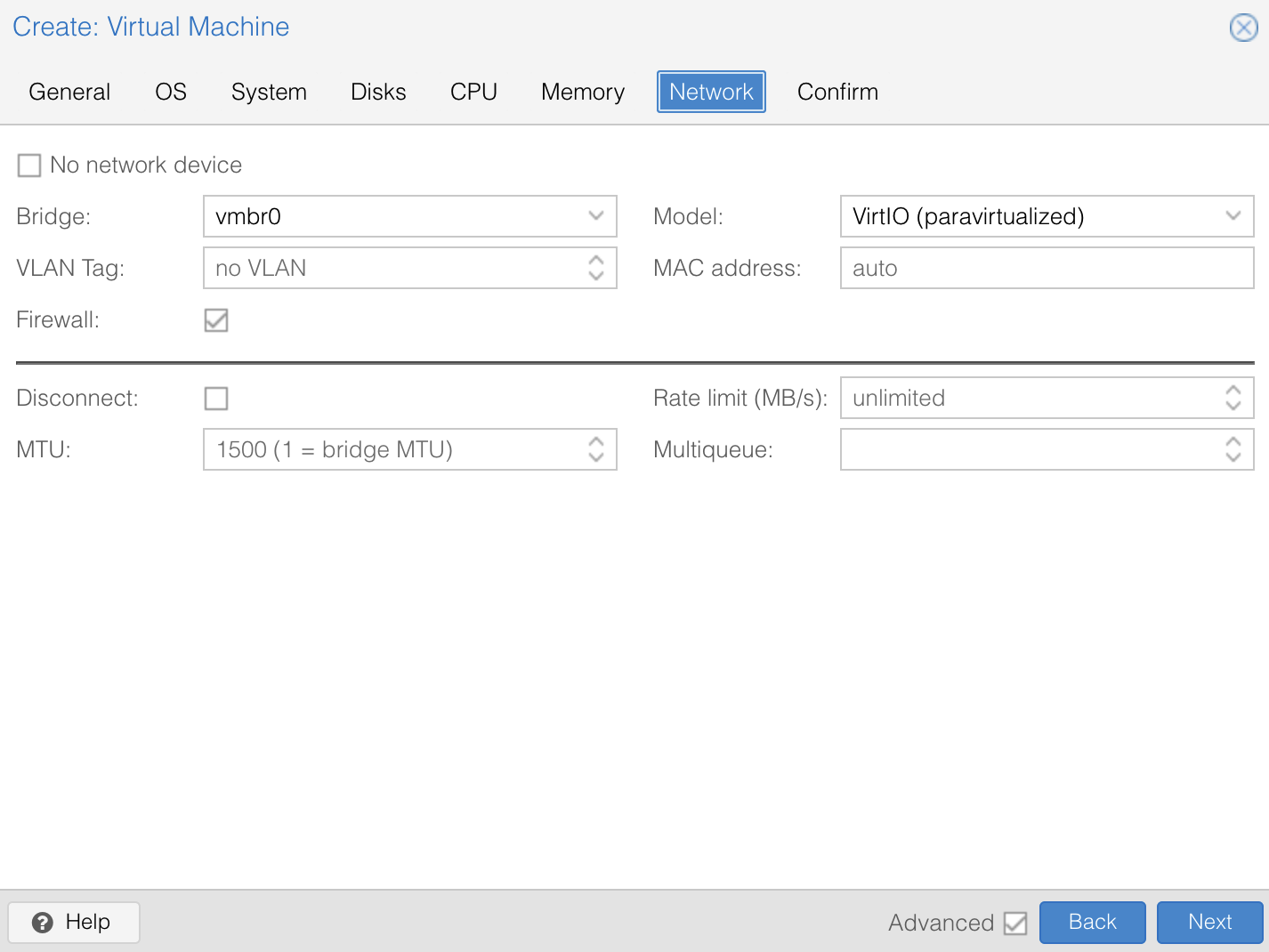Click the Help button with question mark icon
Viewport: 1269px width, 952px height.
[x=74, y=922]
